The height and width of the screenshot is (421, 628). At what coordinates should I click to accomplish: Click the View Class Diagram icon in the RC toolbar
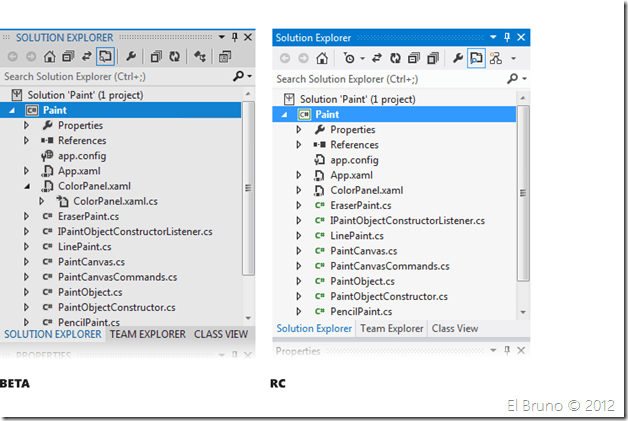pos(495,58)
